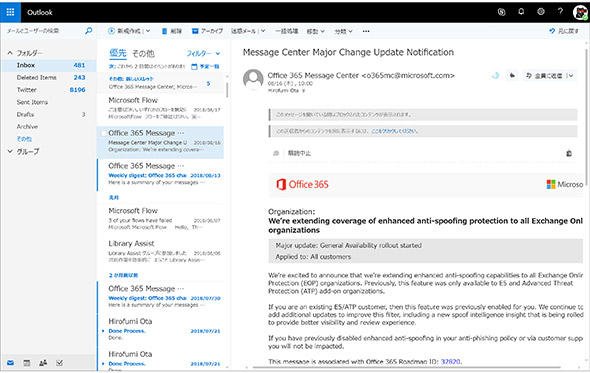Viewport: 590px width, 373px height.
Task: Archive the message using toolbar Archive button
Action: [x=207, y=31]
